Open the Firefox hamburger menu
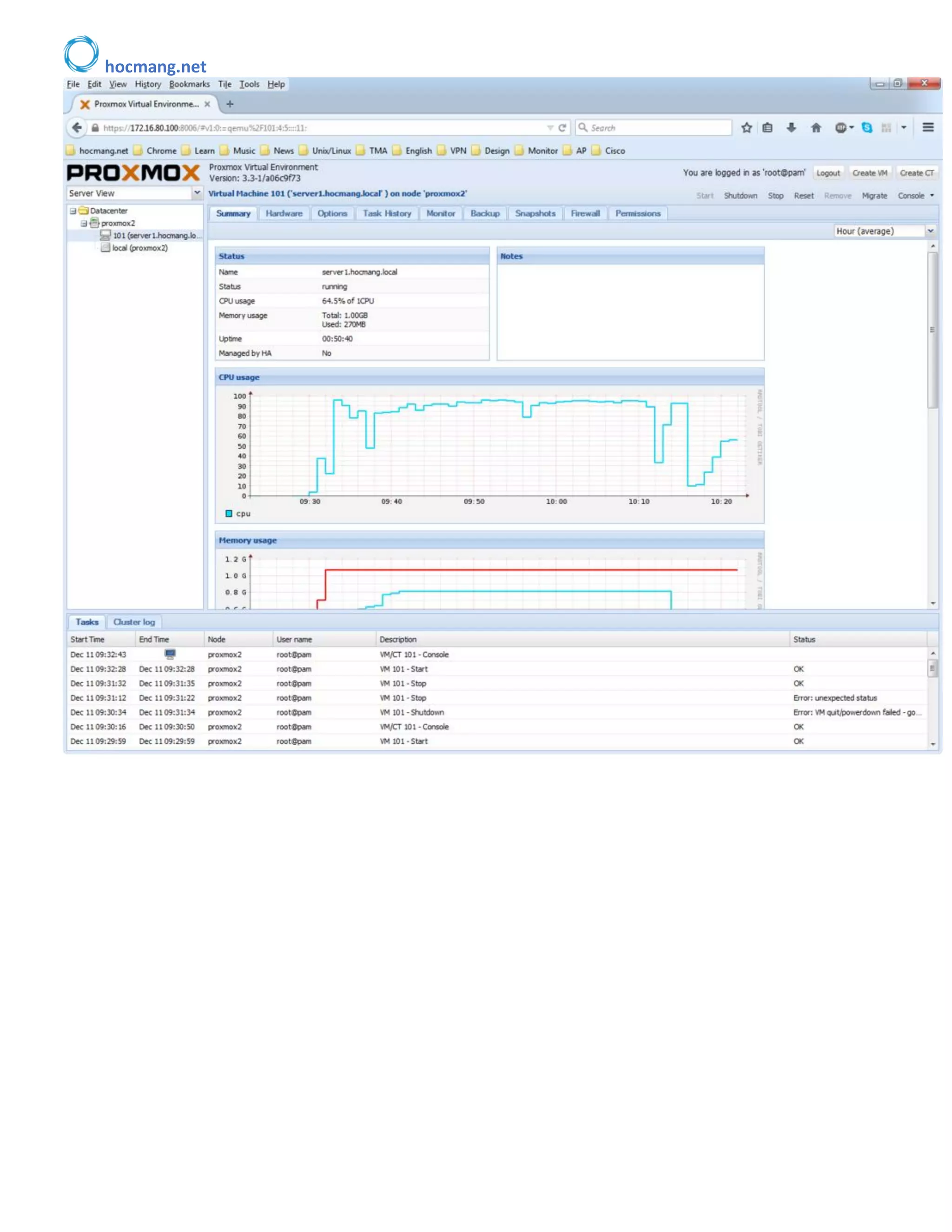This screenshot has height=1232, width=952. 928,127
